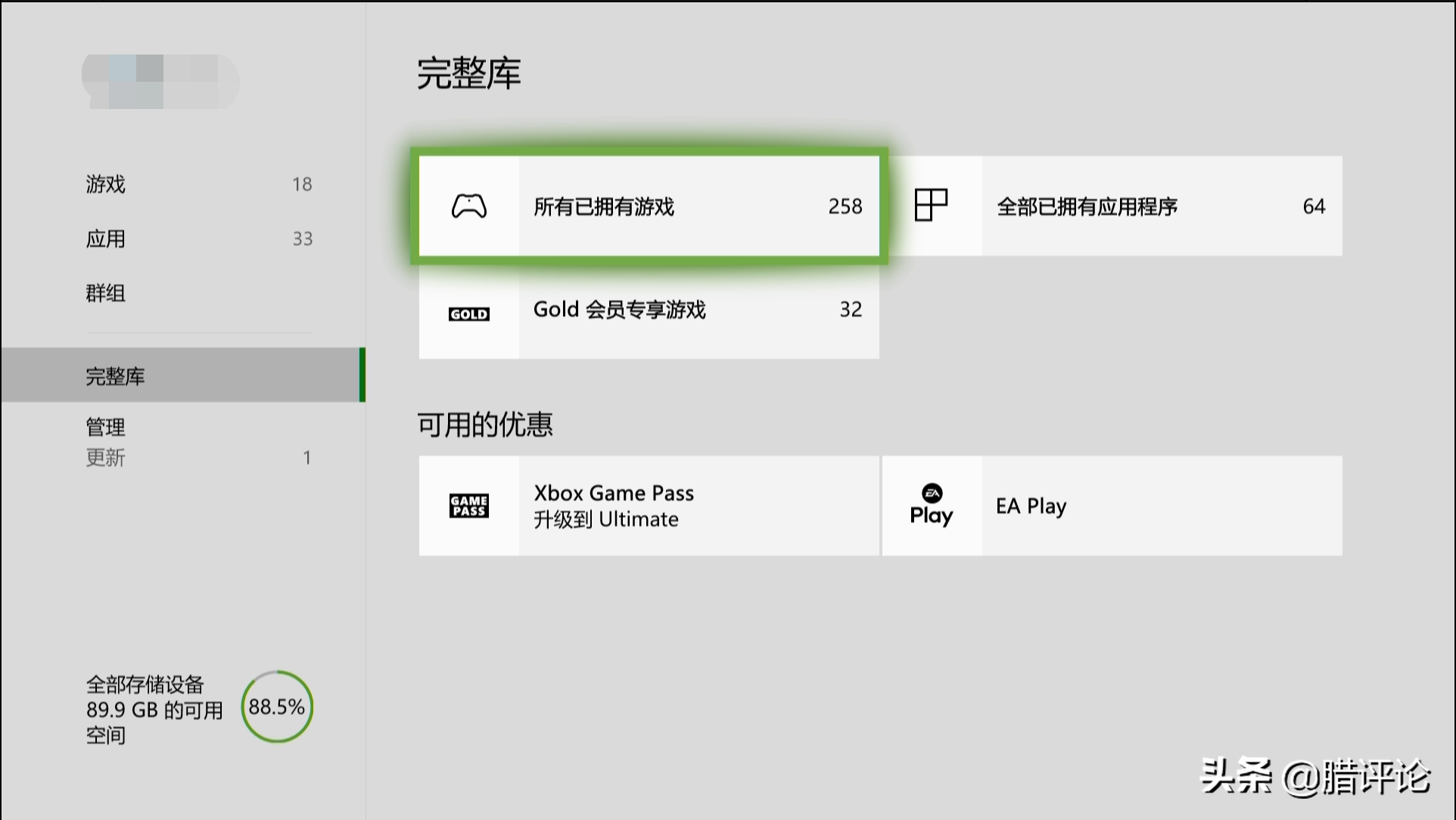Click the 88.5% storage usage ring
This screenshot has height=820, width=1456.
277,706
